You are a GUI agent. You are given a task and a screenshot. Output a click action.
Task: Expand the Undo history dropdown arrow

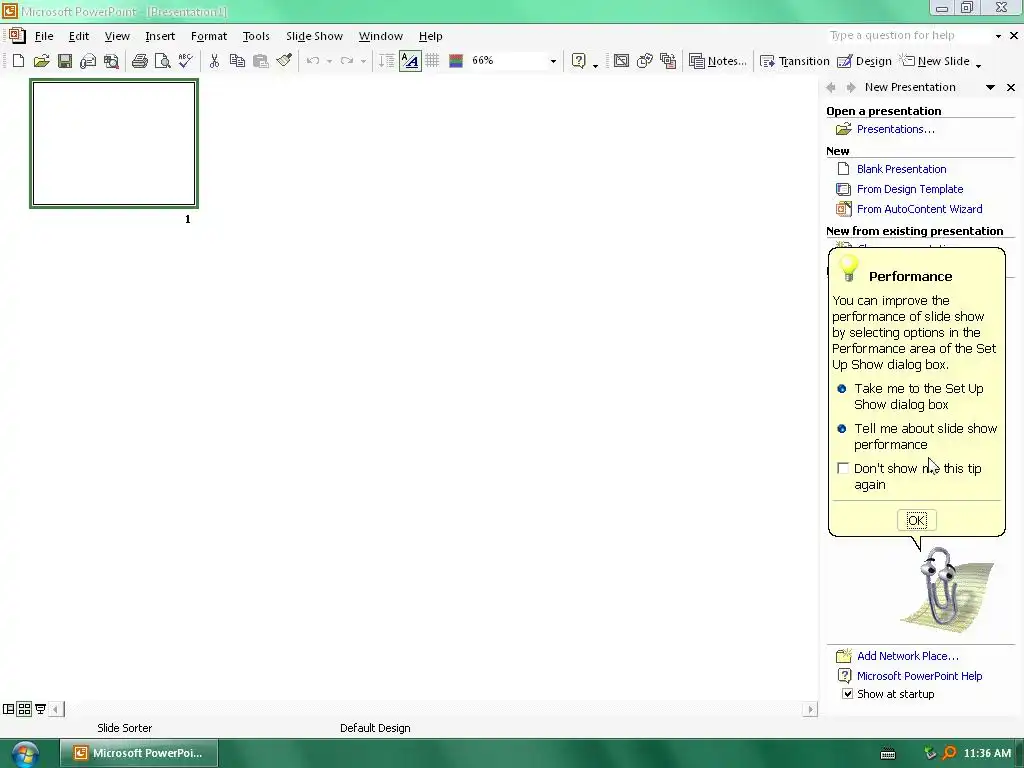[x=329, y=61]
